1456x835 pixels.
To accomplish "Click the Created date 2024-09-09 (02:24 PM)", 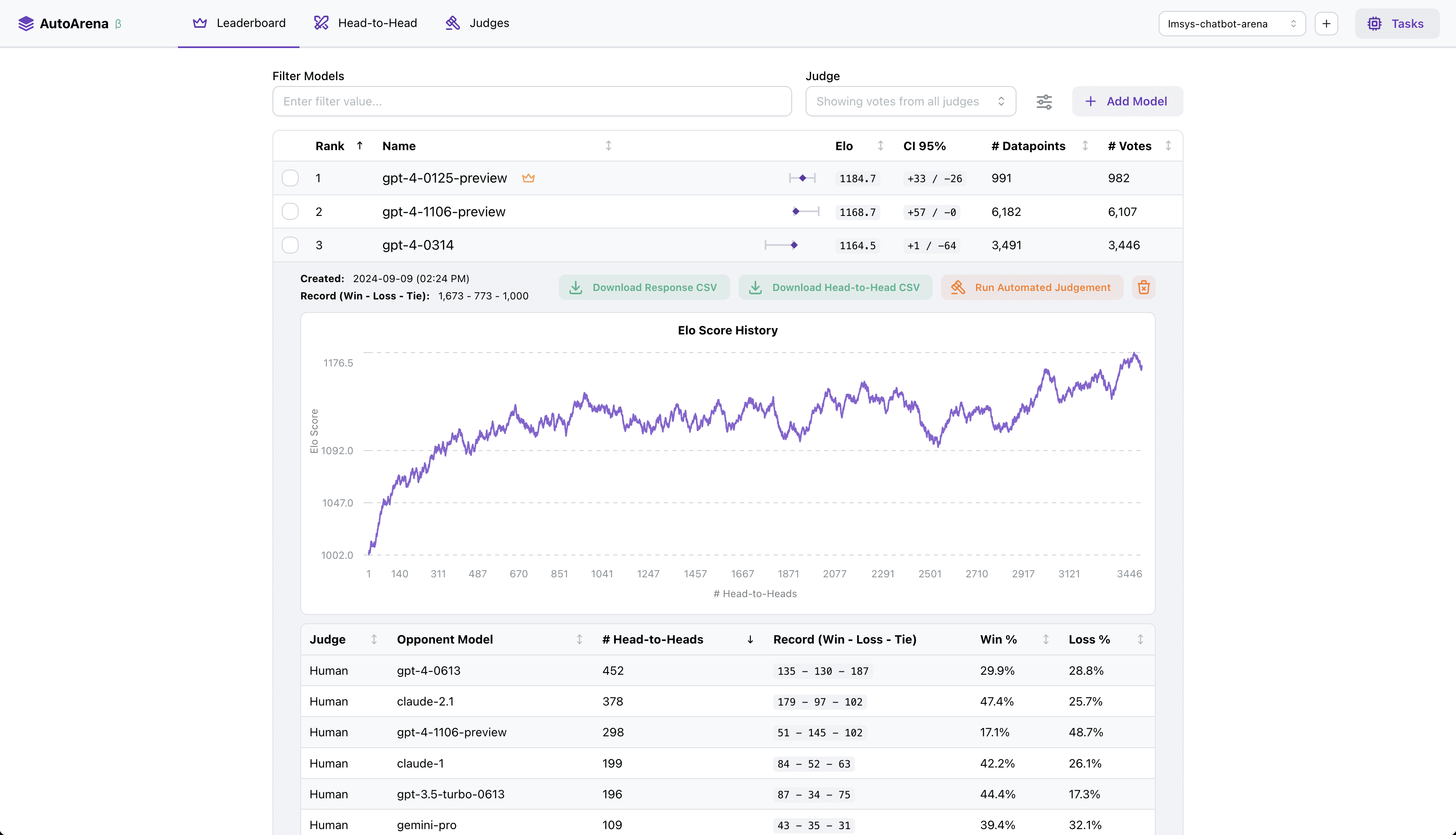I will [x=411, y=279].
